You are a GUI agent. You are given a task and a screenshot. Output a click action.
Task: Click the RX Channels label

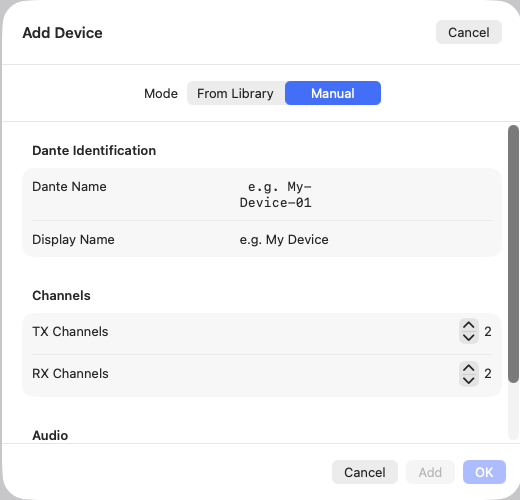(70, 374)
